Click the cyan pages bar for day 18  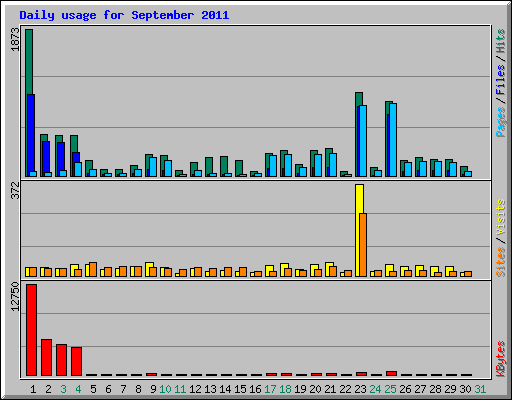pos(288,165)
